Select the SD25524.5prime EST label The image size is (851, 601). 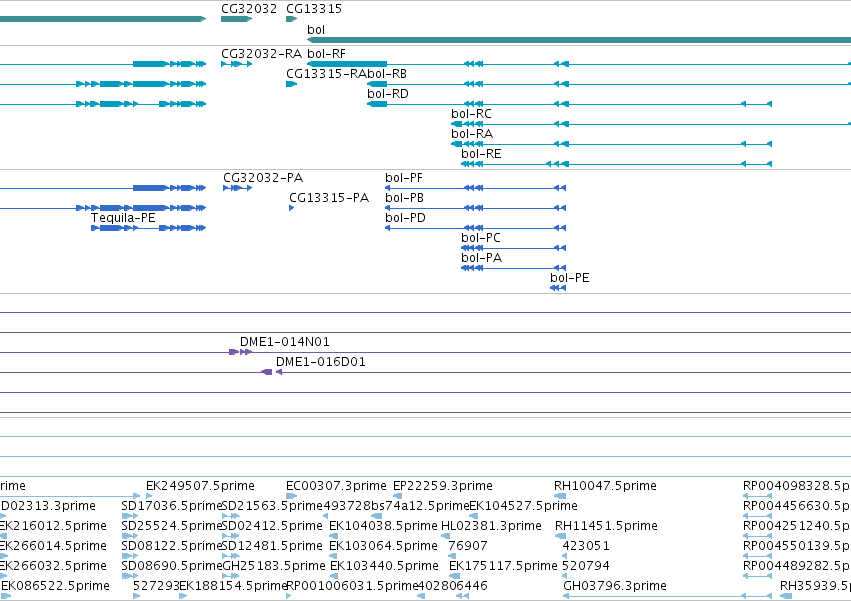point(172,526)
